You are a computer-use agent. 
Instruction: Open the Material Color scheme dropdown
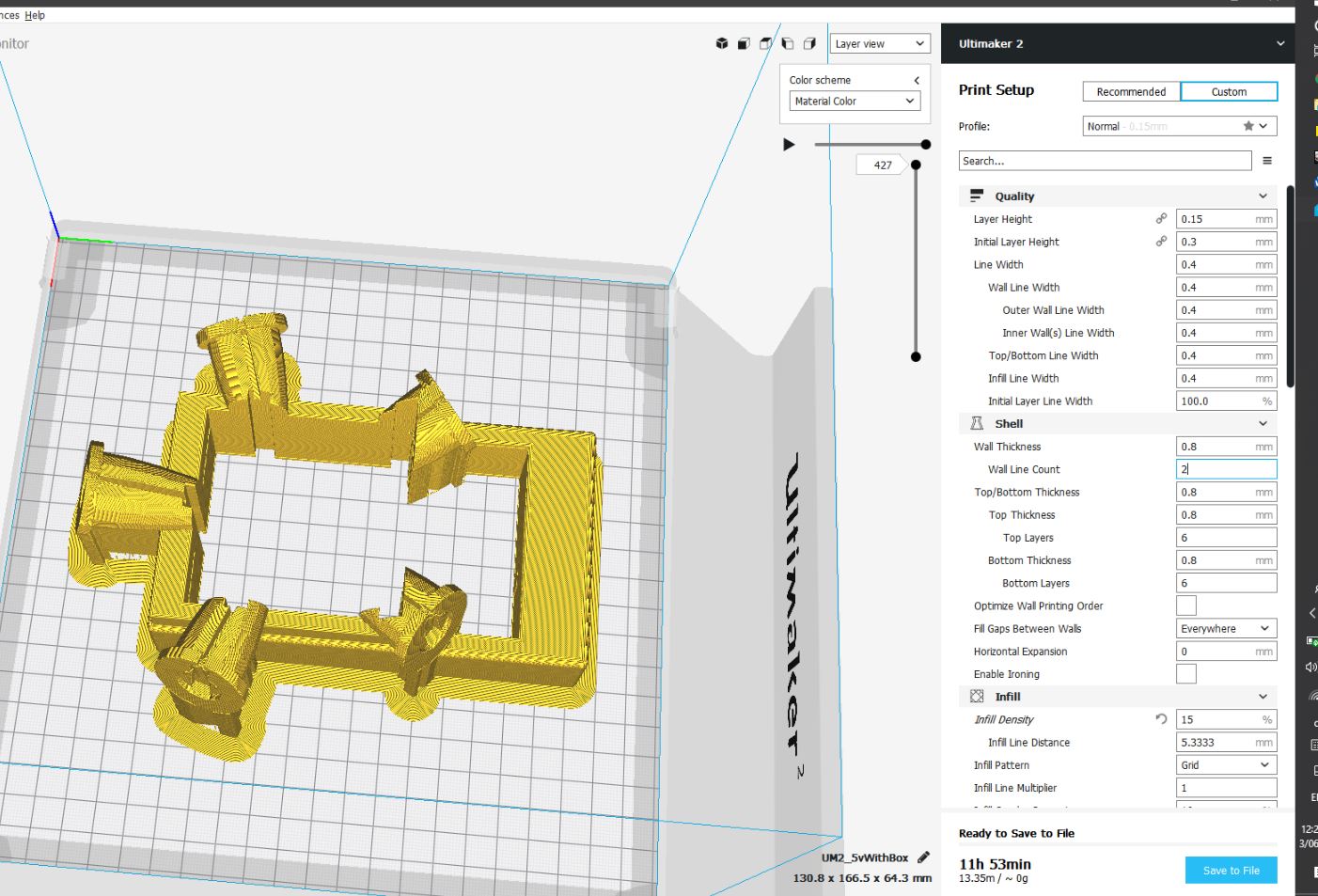click(854, 101)
